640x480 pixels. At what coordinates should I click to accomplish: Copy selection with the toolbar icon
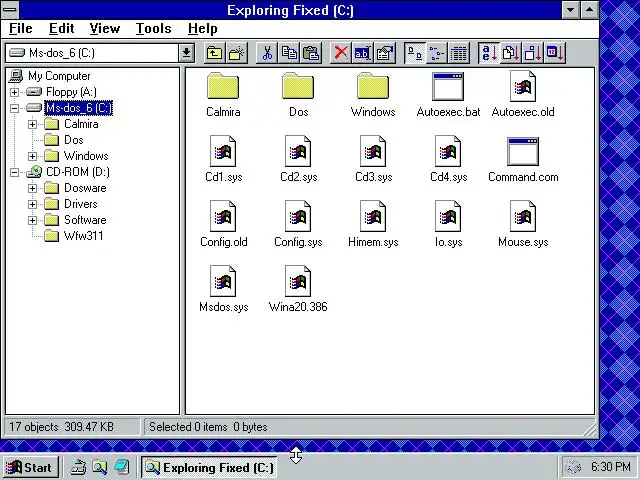[x=289, y=53]
